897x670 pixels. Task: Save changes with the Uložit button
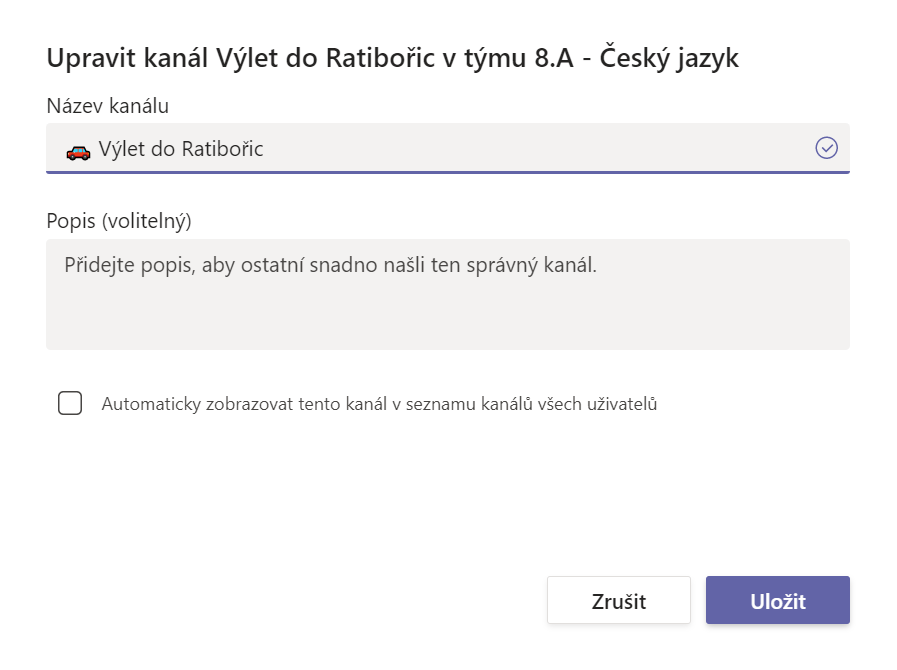(777, 600)
